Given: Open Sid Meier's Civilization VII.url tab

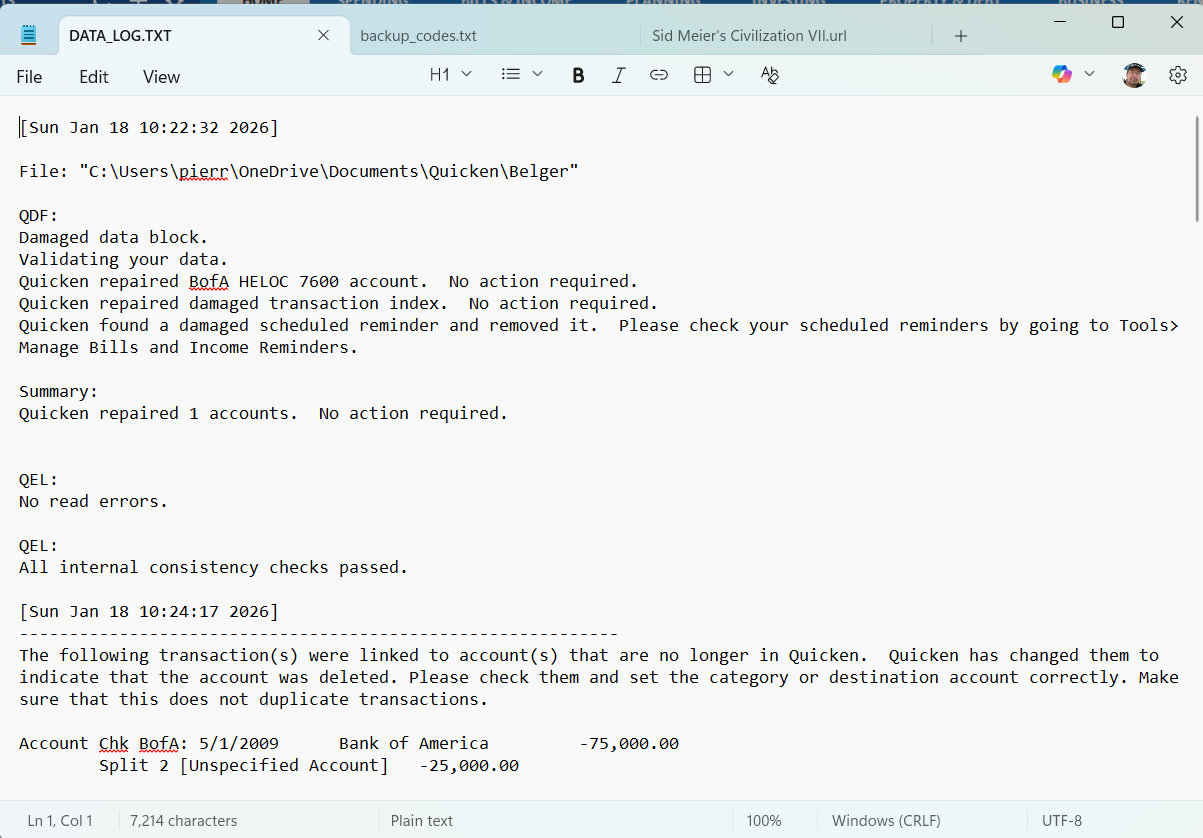Looking at the screenshot, I should (749, 36).
